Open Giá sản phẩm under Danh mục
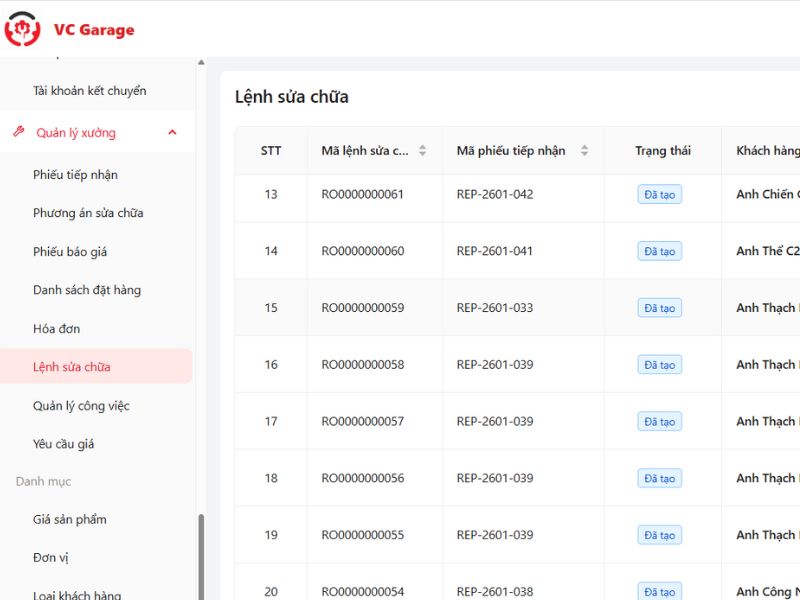 [69, 520]
